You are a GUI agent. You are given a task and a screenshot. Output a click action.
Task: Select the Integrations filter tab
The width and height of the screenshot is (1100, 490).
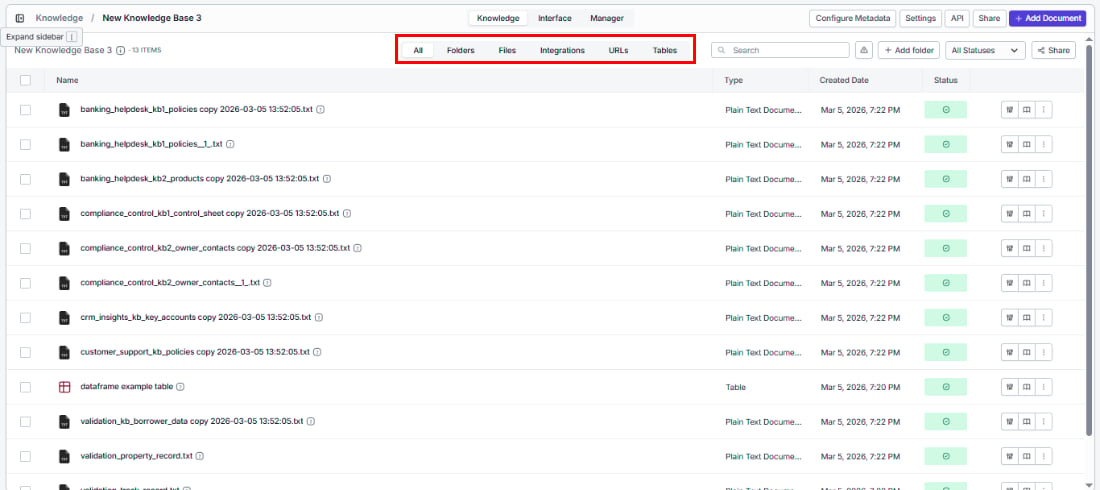point(562,51)
